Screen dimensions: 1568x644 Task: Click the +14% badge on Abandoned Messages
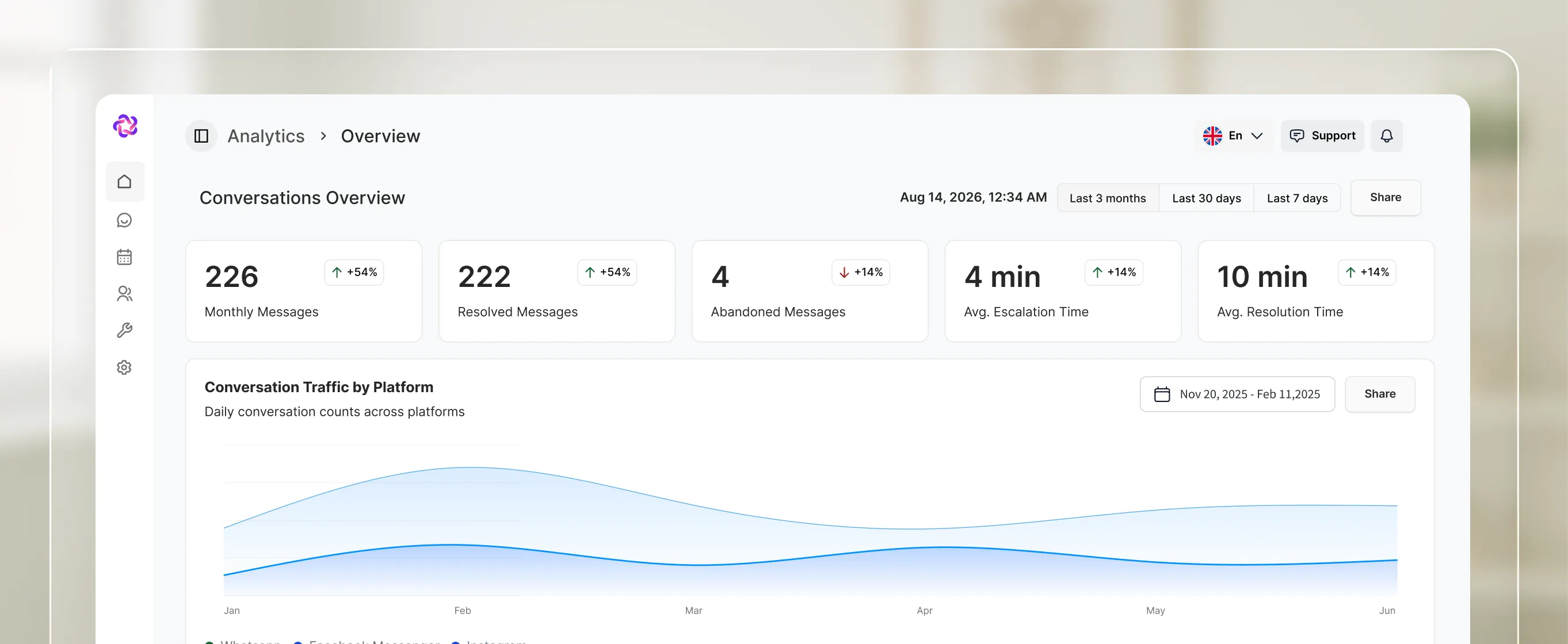[x=861, y=273]
